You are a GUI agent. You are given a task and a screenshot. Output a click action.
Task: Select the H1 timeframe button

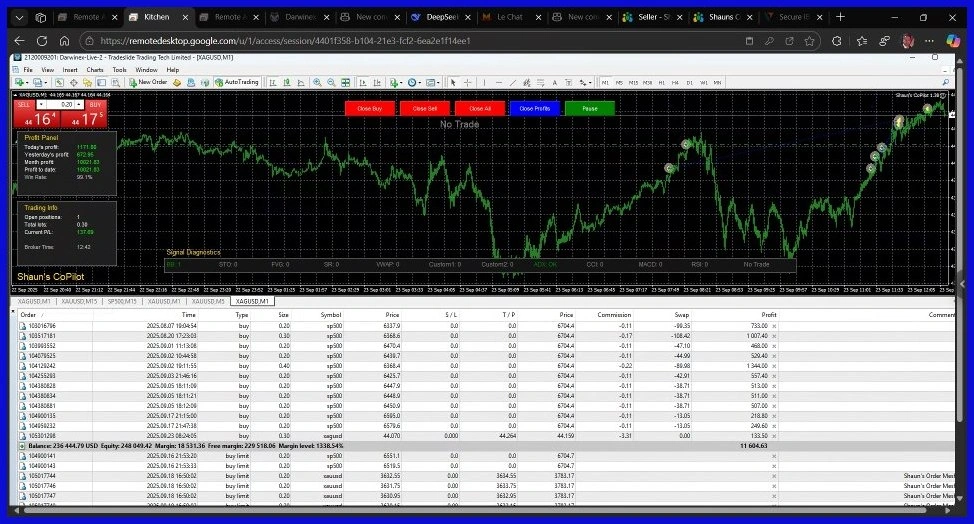pyautogui.click(x=662, y=82)
